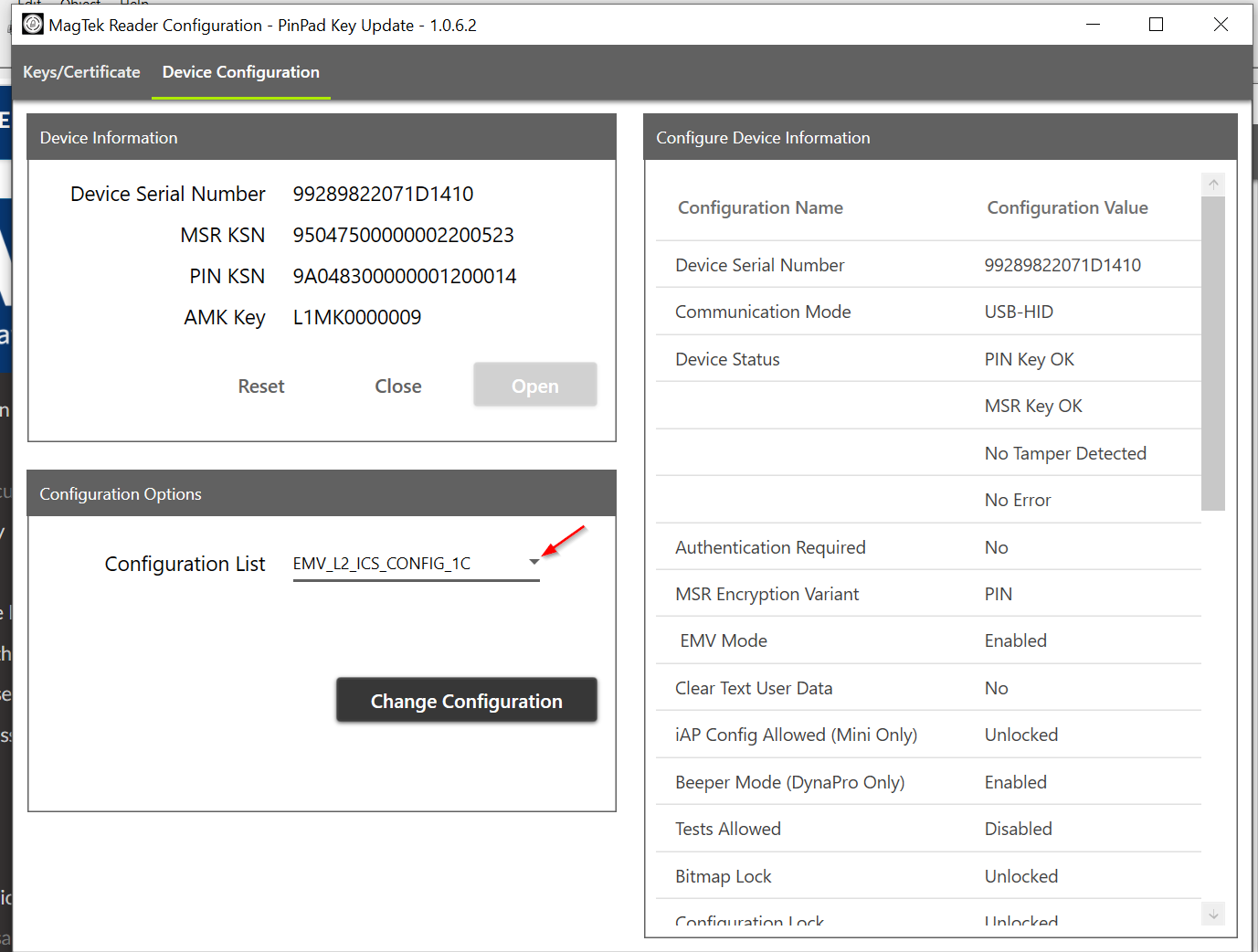Image resolution: width=1258 pixels, height=952 pixels.
Task: Select the Communication Mode row
Action: 763,312
